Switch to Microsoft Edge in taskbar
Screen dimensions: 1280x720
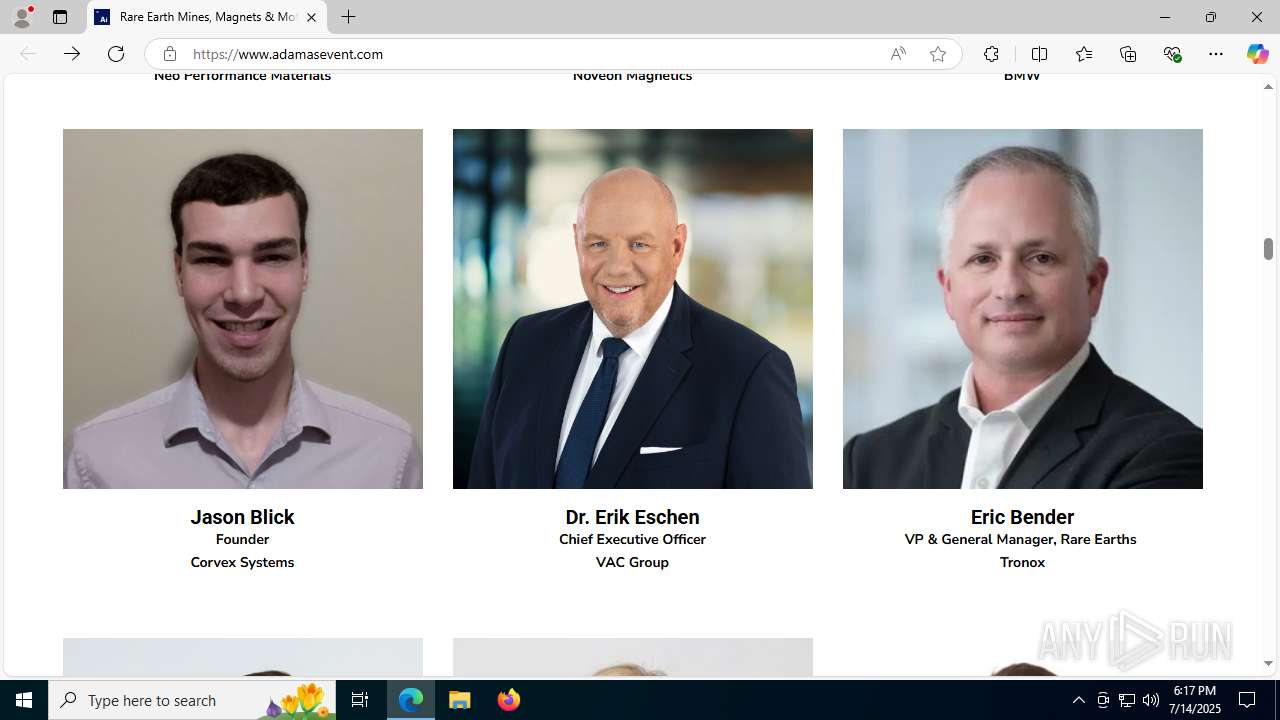(x=411, y=700)
